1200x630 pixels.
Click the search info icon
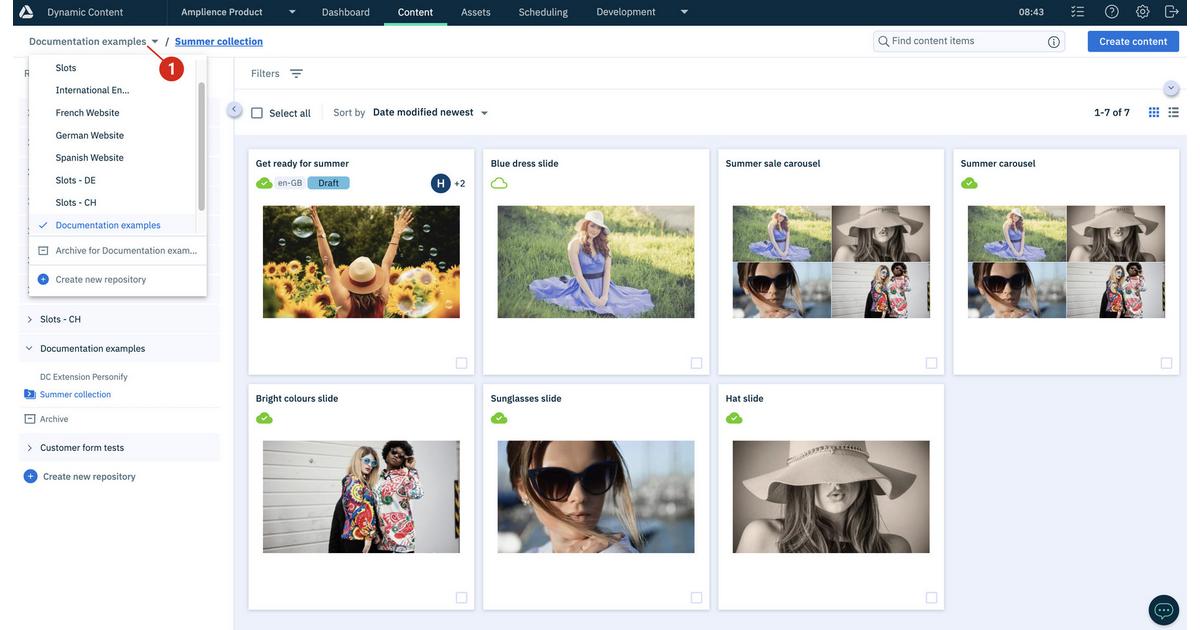1053,42
